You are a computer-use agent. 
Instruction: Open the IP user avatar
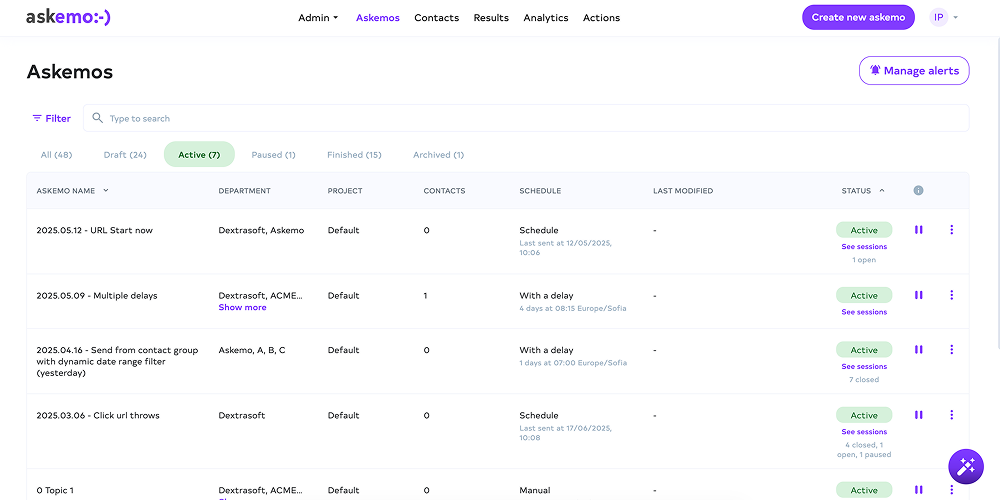939,17
